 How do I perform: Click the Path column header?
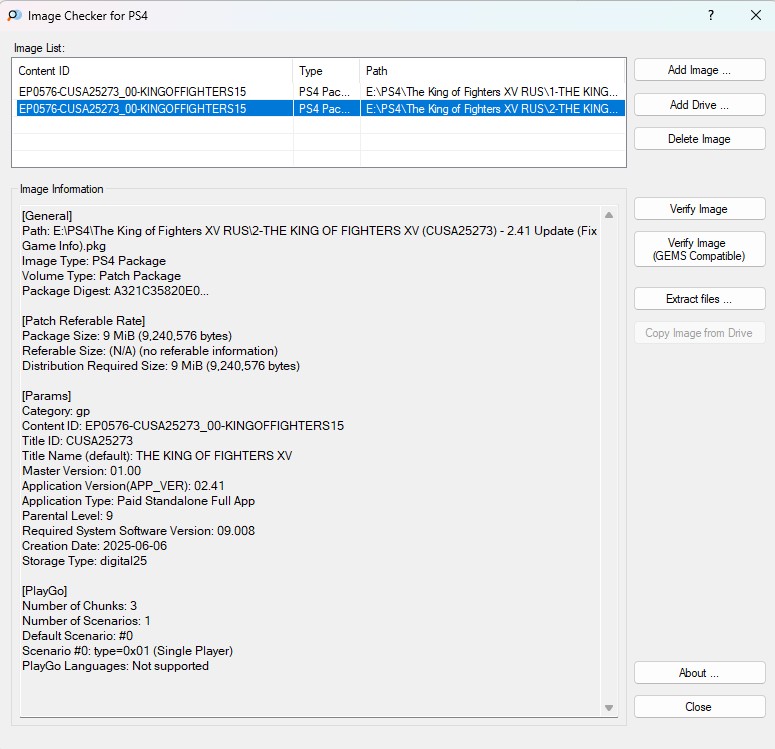(x=492, y=71)
